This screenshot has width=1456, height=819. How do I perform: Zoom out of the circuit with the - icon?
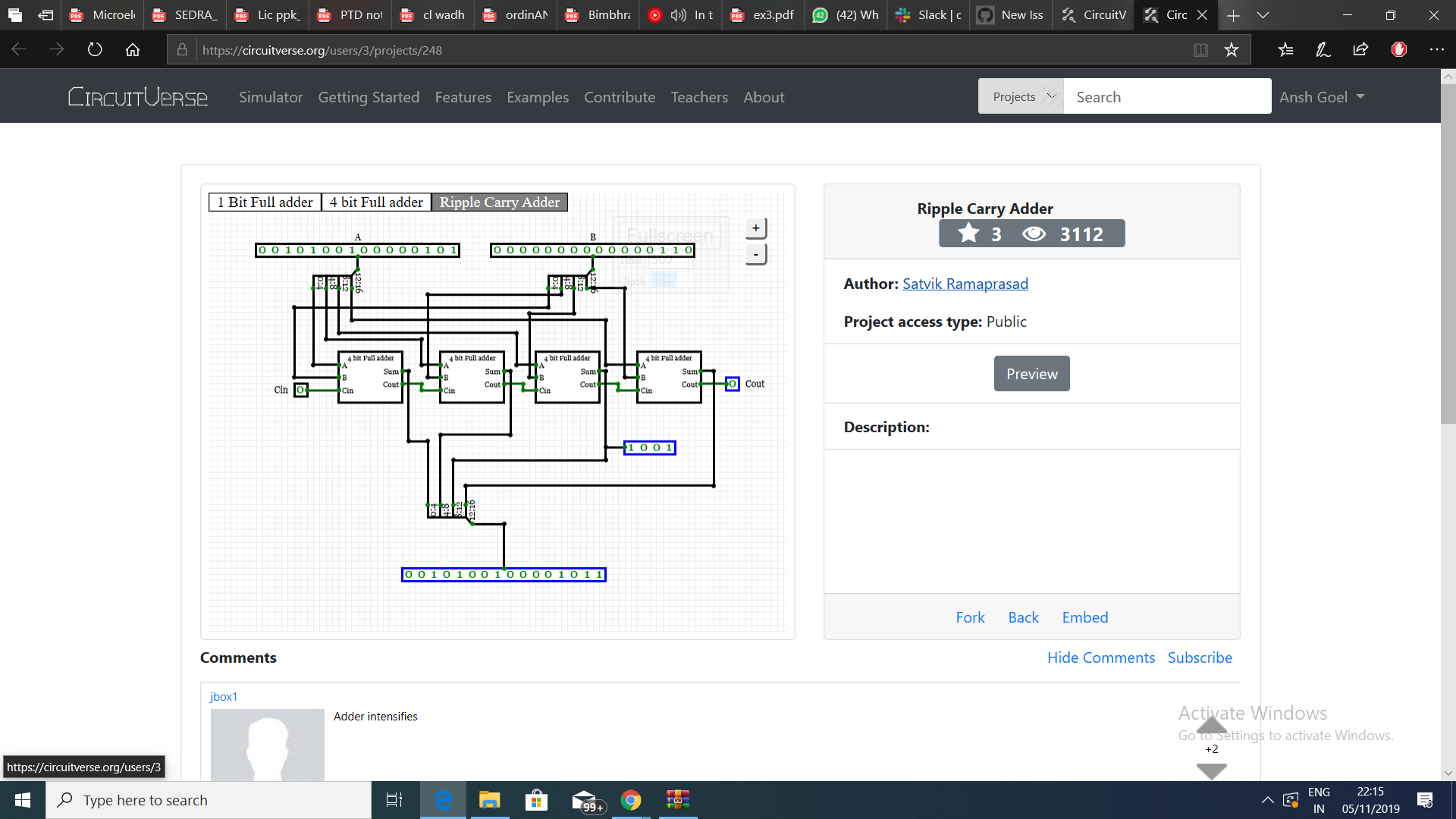tap(755, 254)
